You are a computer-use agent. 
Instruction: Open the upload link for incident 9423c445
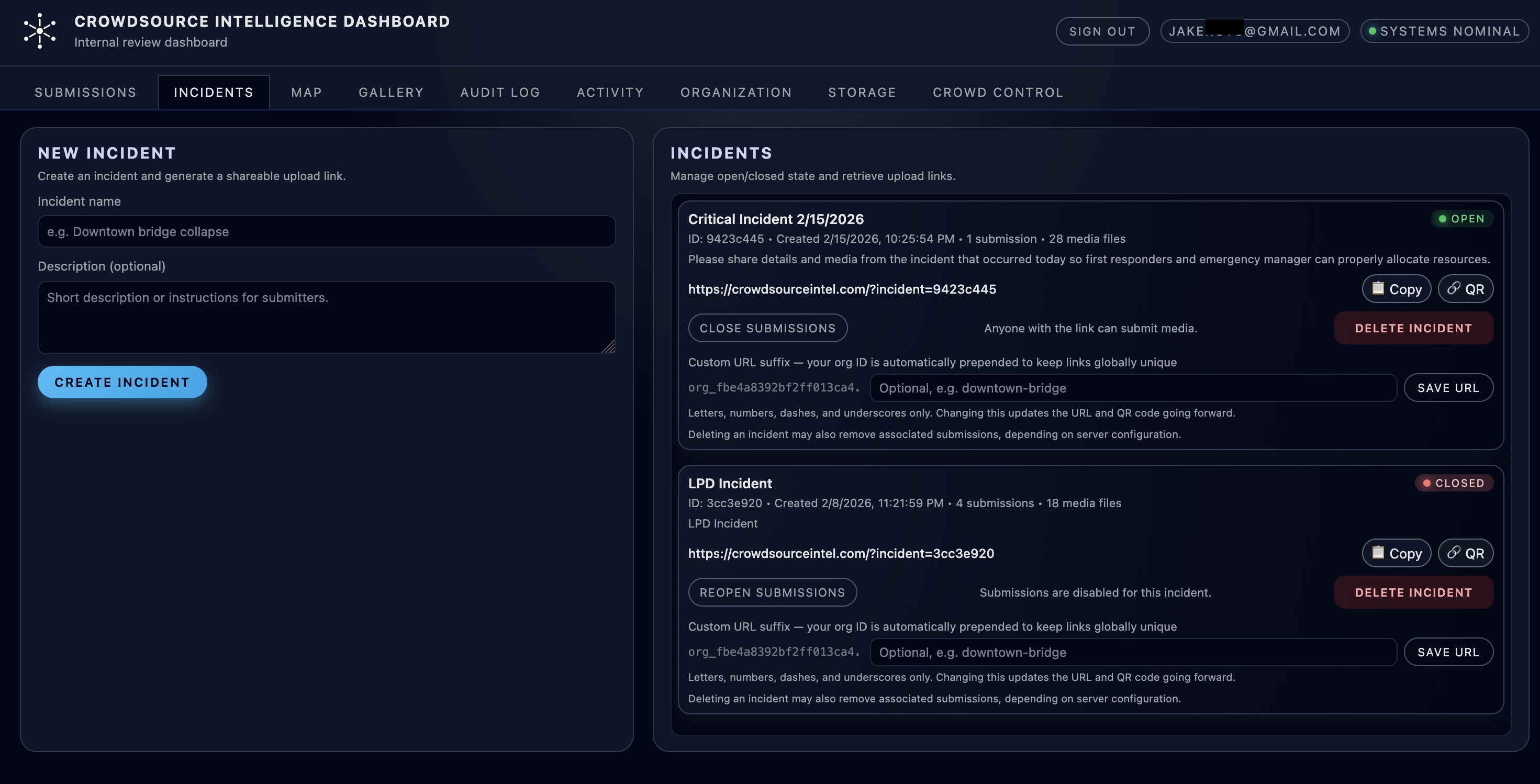tap(842, 288)
